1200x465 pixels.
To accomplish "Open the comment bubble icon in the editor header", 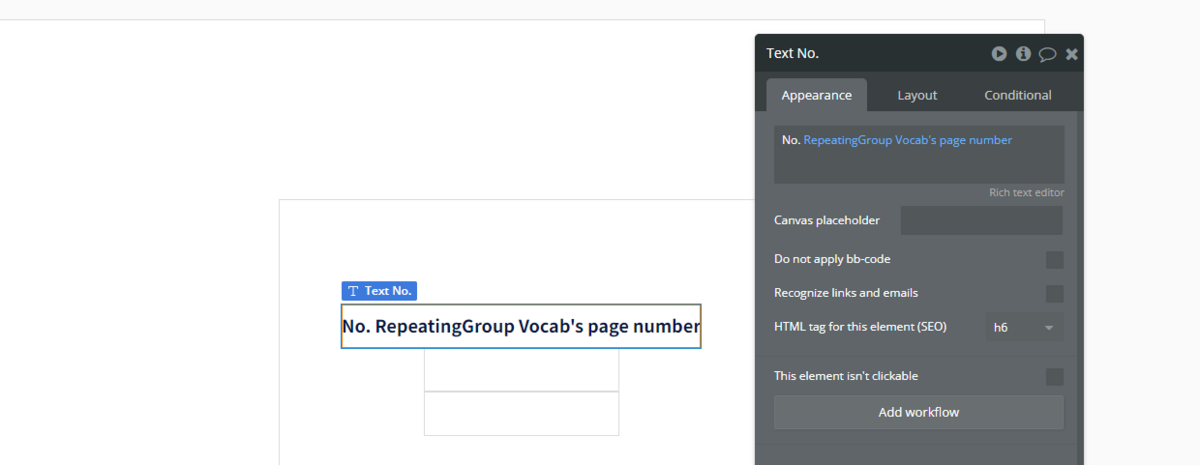I will [x=1047, y=54].
